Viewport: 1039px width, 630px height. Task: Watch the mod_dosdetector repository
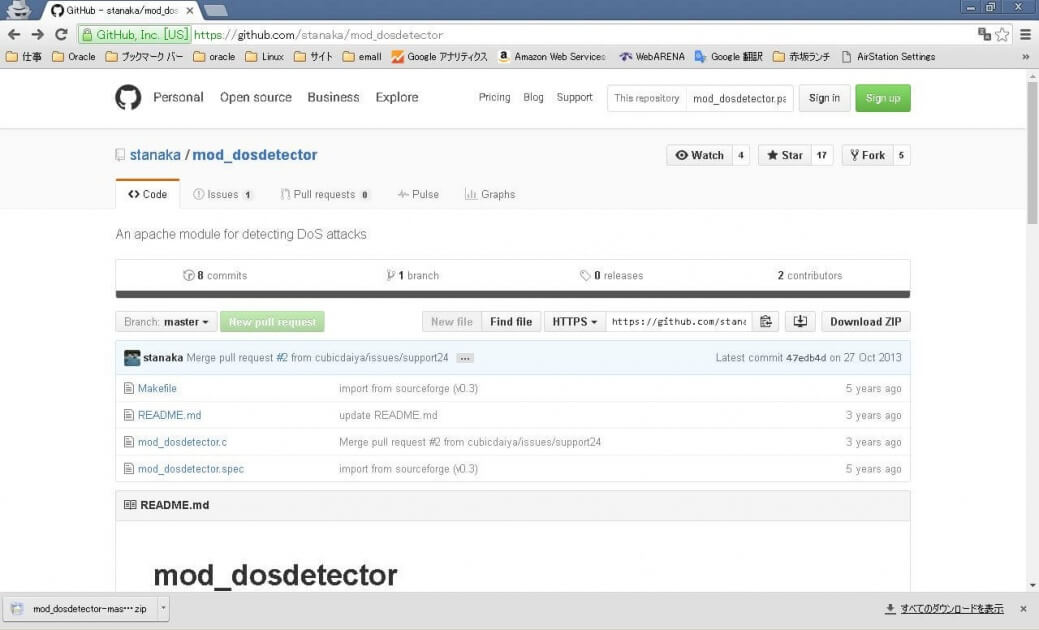(701, 155)
